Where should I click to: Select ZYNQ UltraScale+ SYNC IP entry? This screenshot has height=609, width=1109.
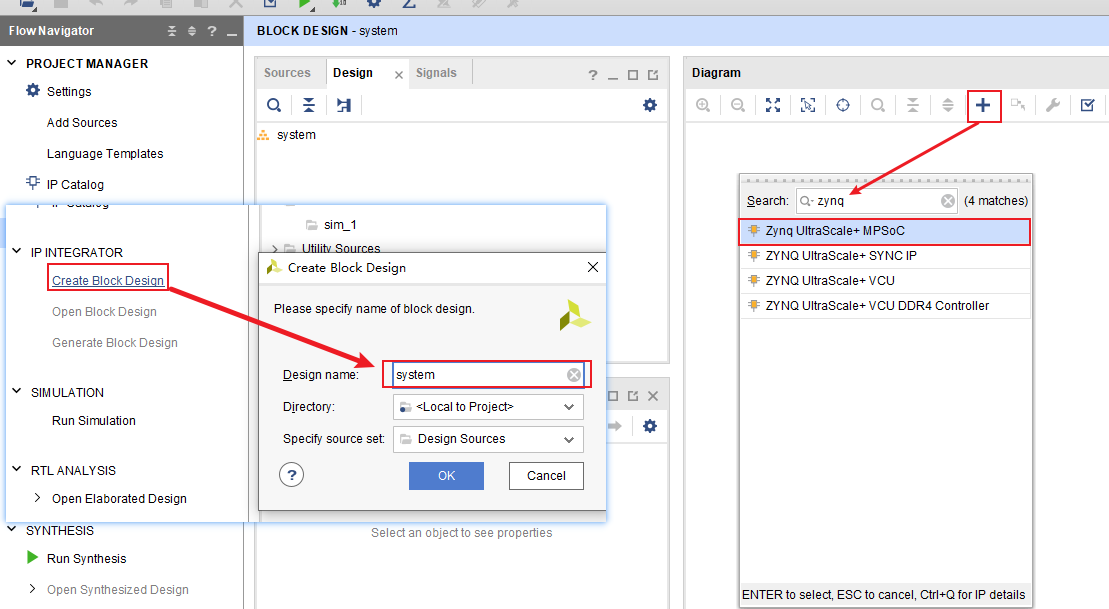[884, 256]
